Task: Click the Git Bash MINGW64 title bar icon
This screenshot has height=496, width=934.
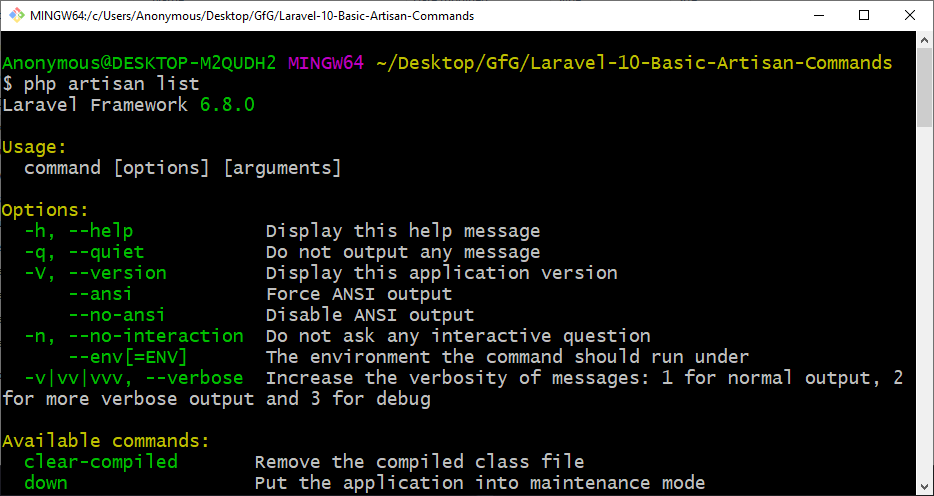Action: click(15, 15)
